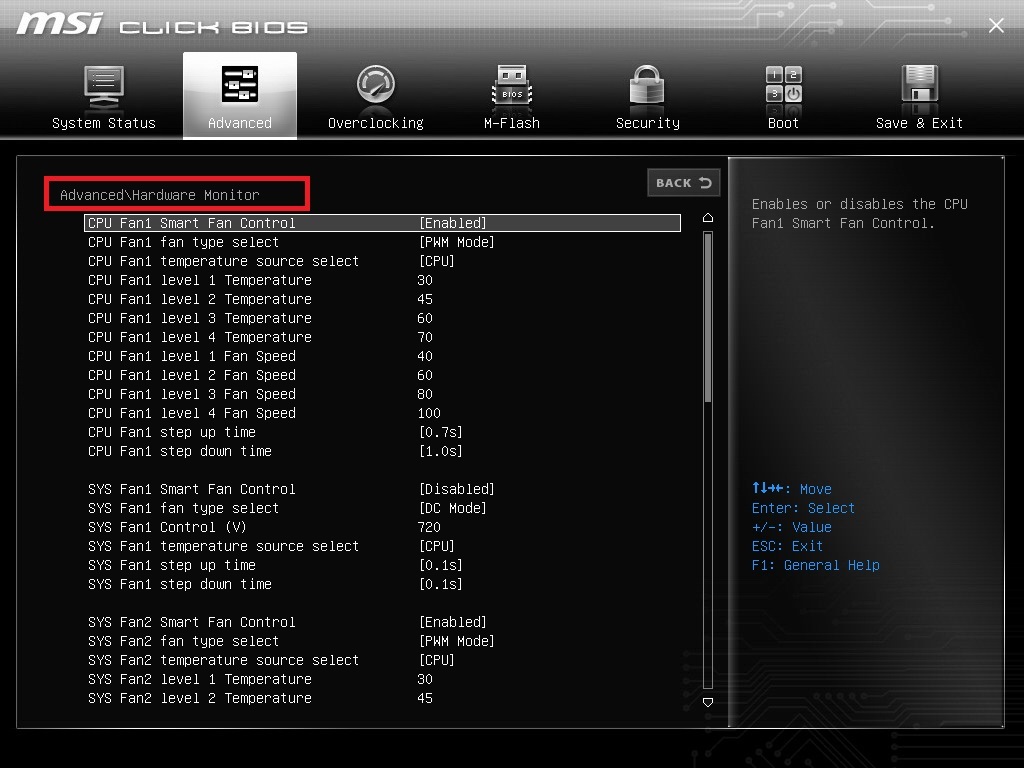Open Save & Exit menu
The width and height of the screenshot is (1024, 768).
[x=919, y=93]
